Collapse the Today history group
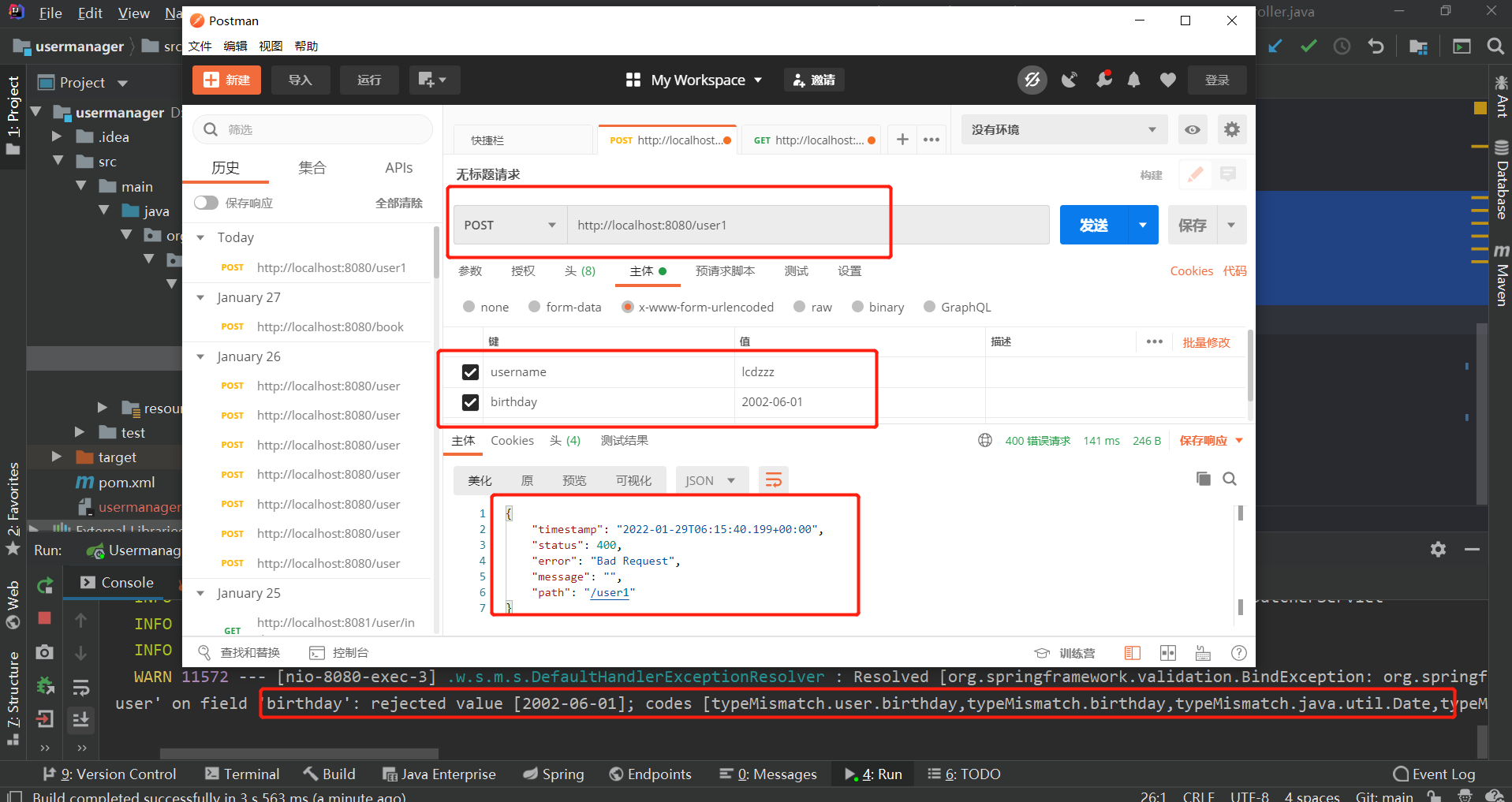Image resolution: width=1512 pixels, height=802 pixels. (200, 237)
